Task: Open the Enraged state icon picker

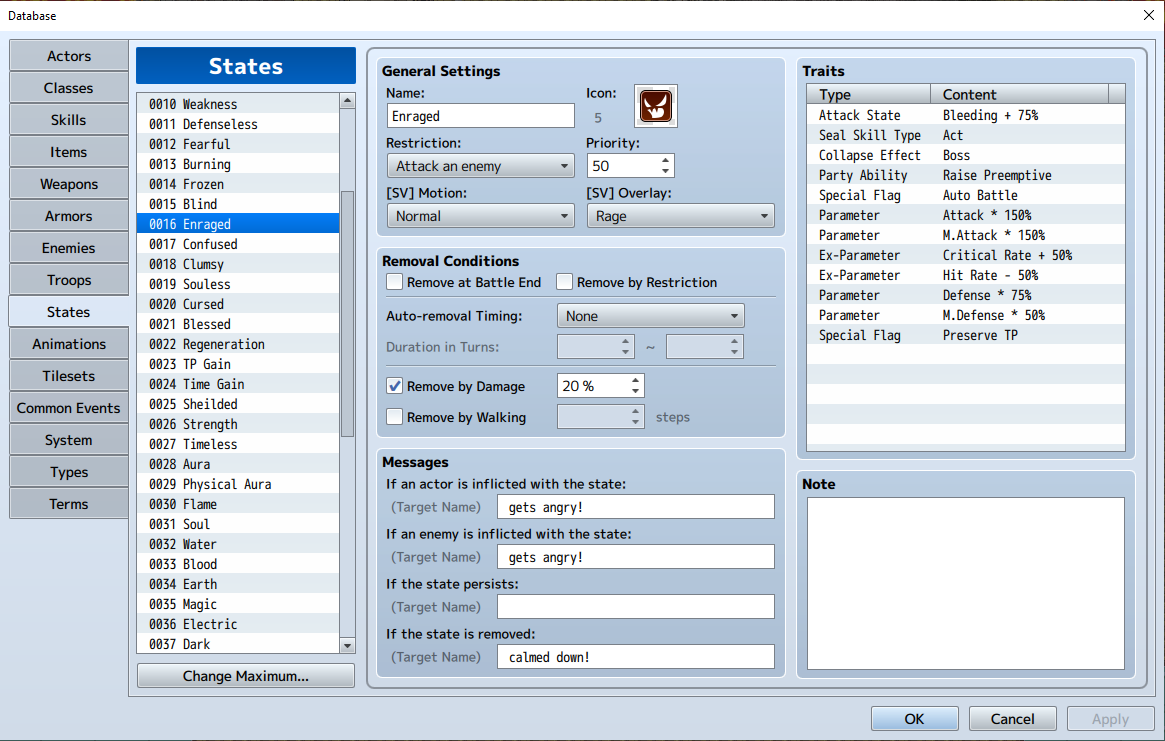Action: coord(655,106)
